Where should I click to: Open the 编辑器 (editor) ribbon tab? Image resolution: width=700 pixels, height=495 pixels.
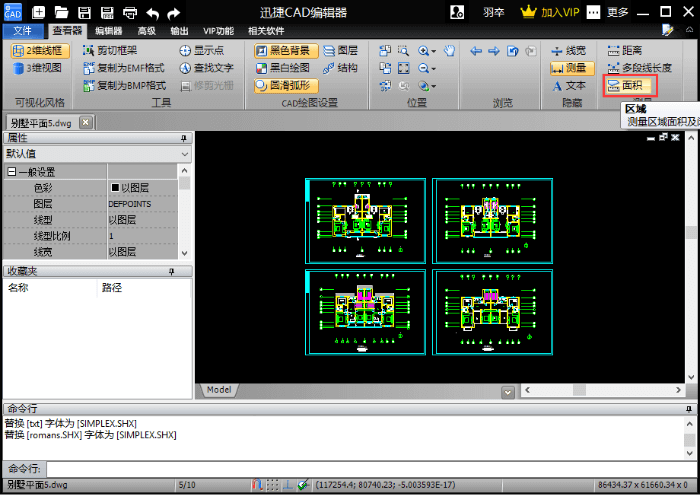point(109,31)
